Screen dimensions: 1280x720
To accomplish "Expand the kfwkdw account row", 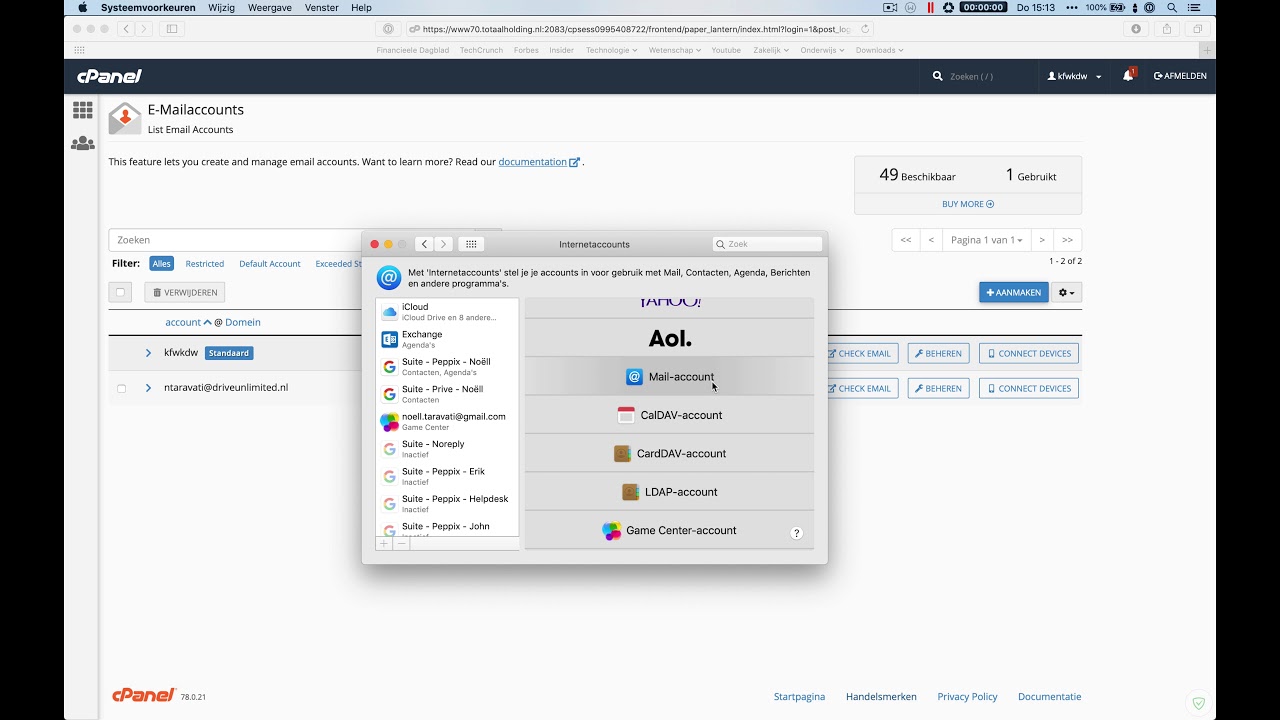I will tap(148, 353).
